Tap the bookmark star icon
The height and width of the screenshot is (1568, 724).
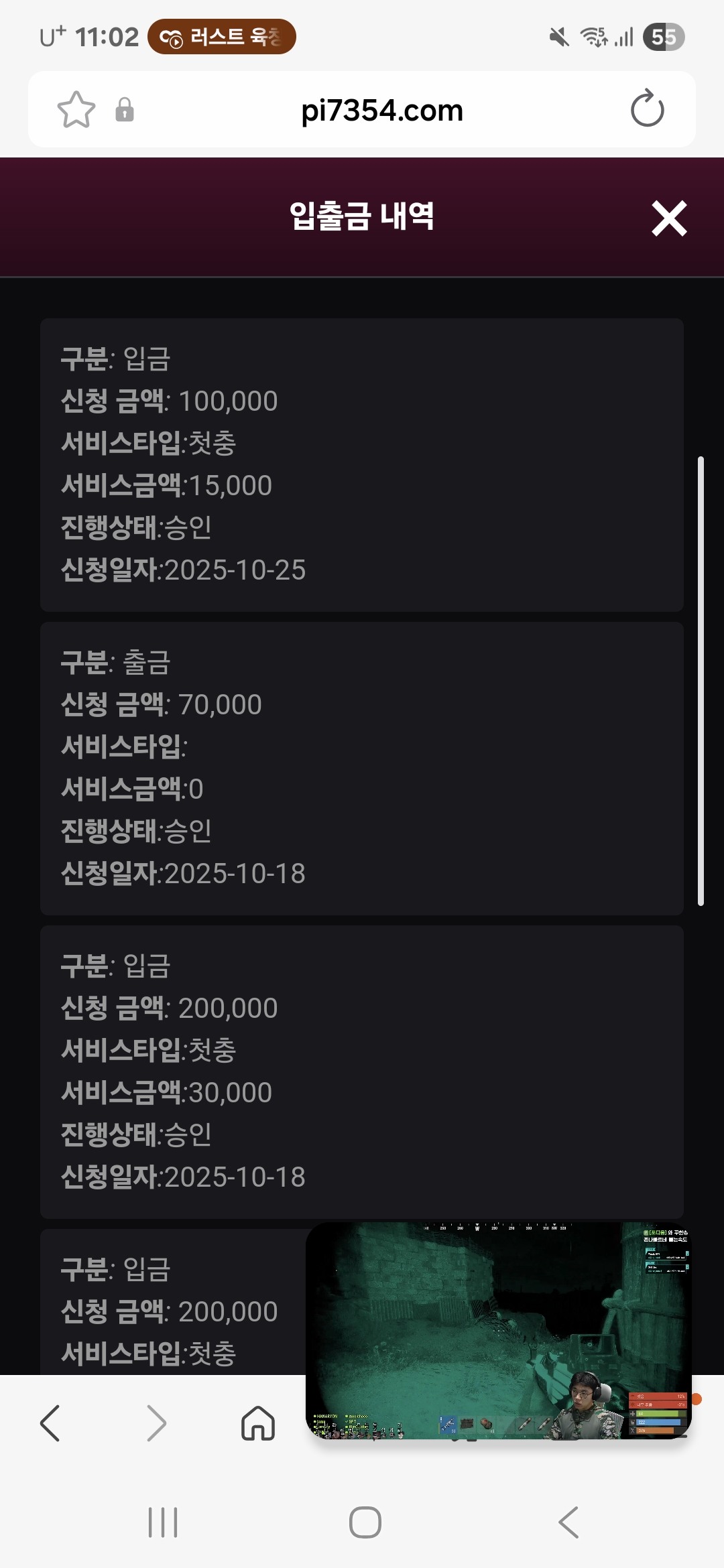76,109
